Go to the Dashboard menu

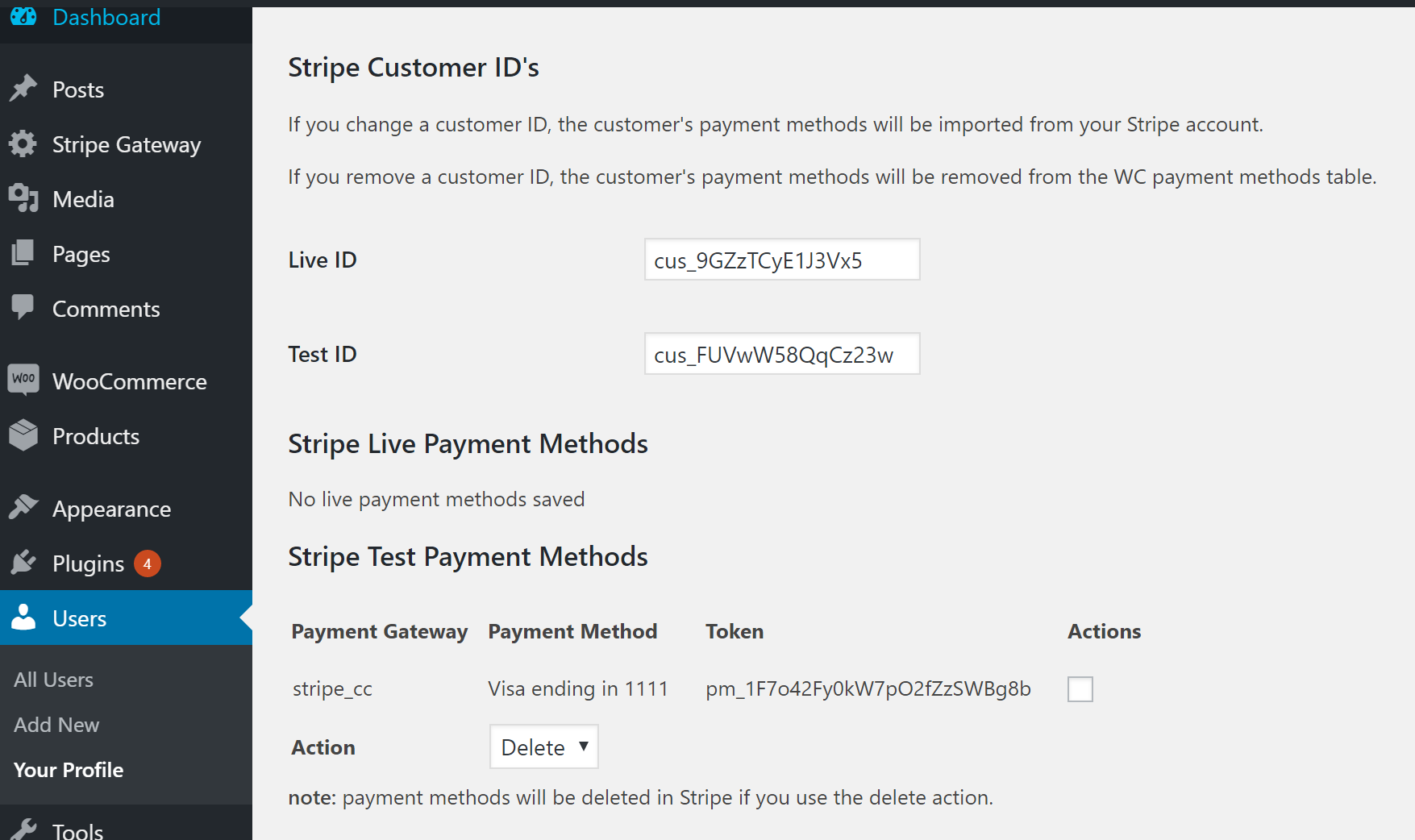pos(106,17)
